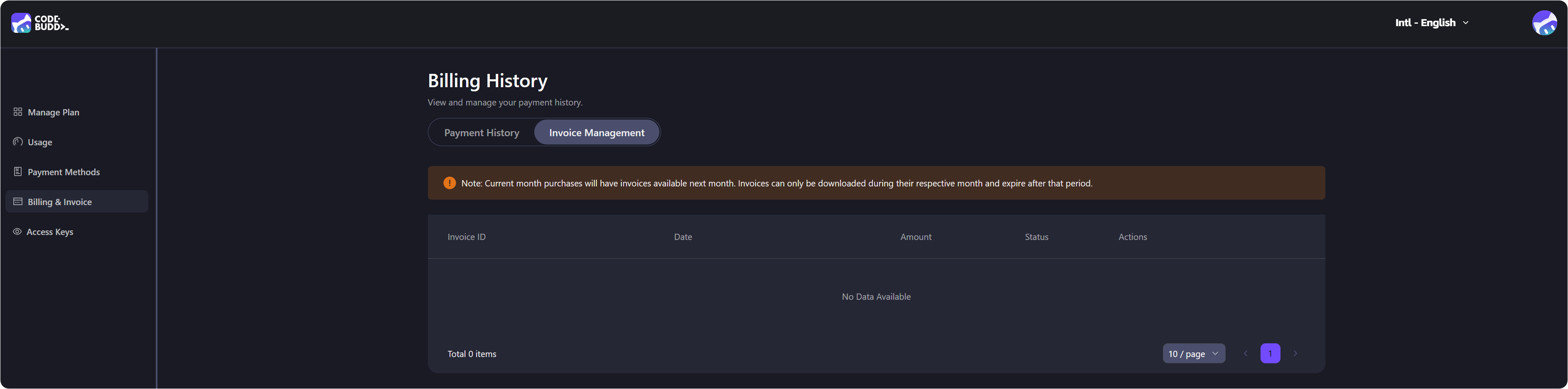Click the Usage gauge icon
This screenshot has height=389, width=1568.
tap(17, 142)
